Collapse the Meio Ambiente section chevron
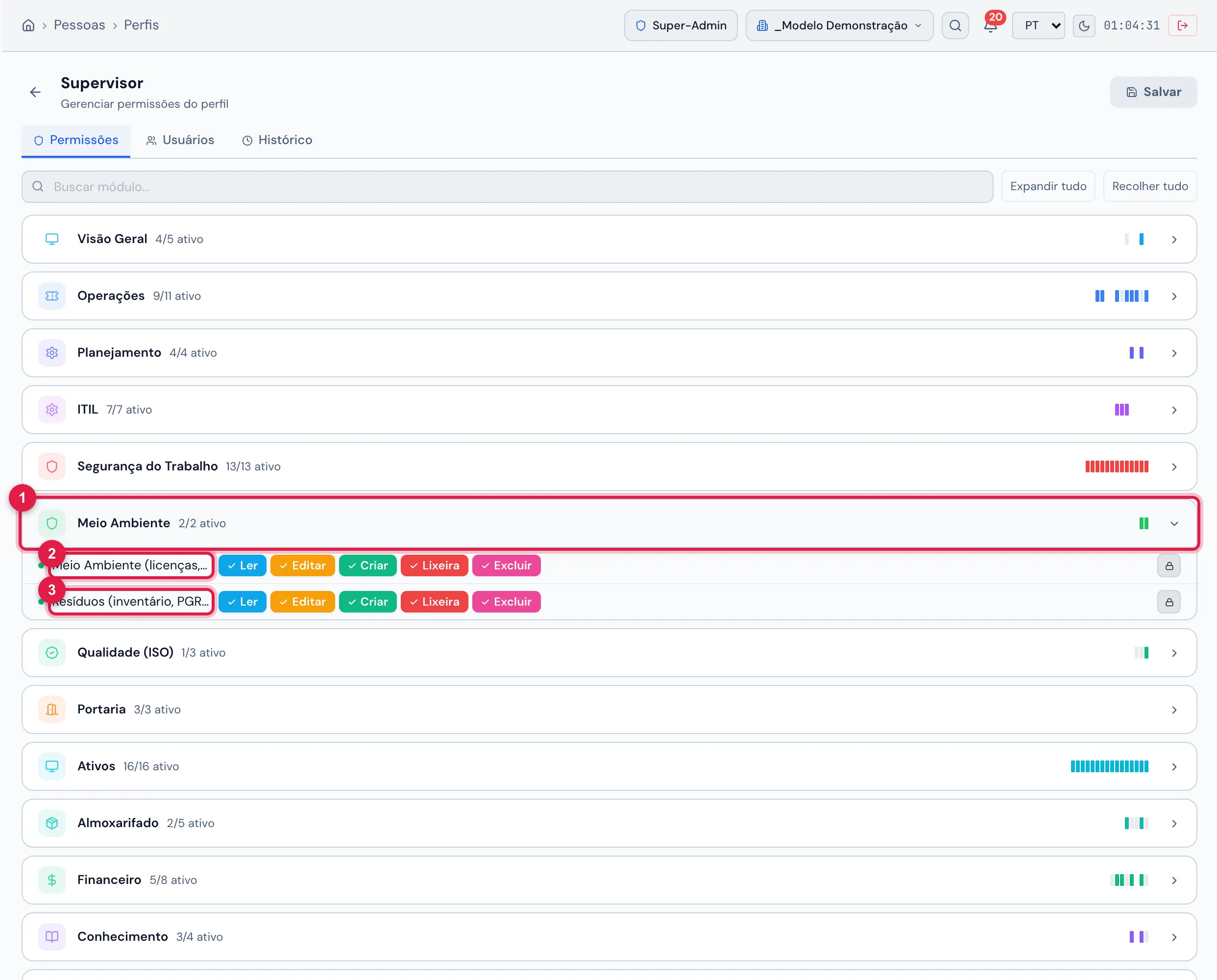The width and height of the screenshot is (1217, 980). [1174, 523]
